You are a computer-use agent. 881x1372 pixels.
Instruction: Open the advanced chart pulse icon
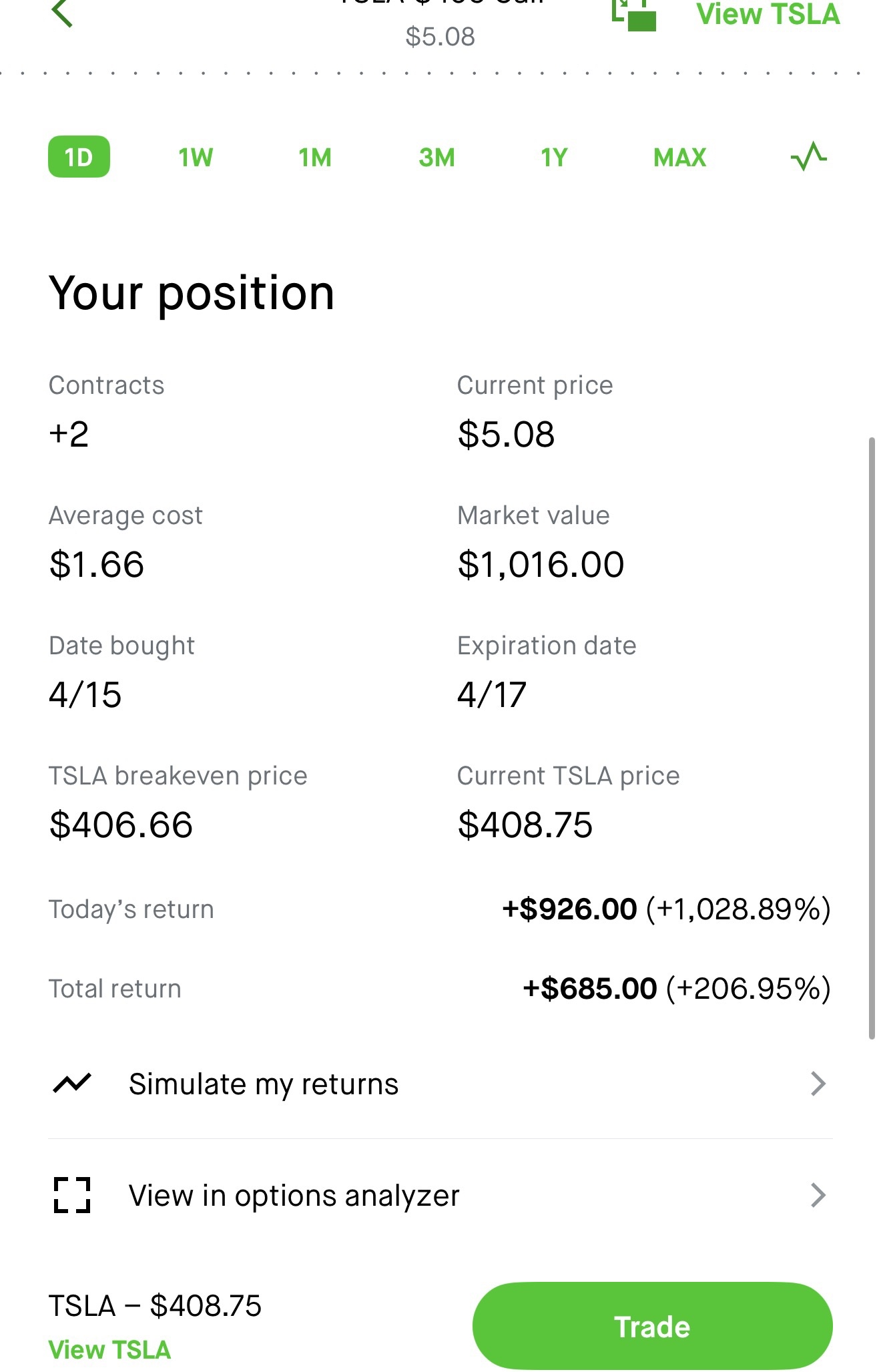point(808,157)
